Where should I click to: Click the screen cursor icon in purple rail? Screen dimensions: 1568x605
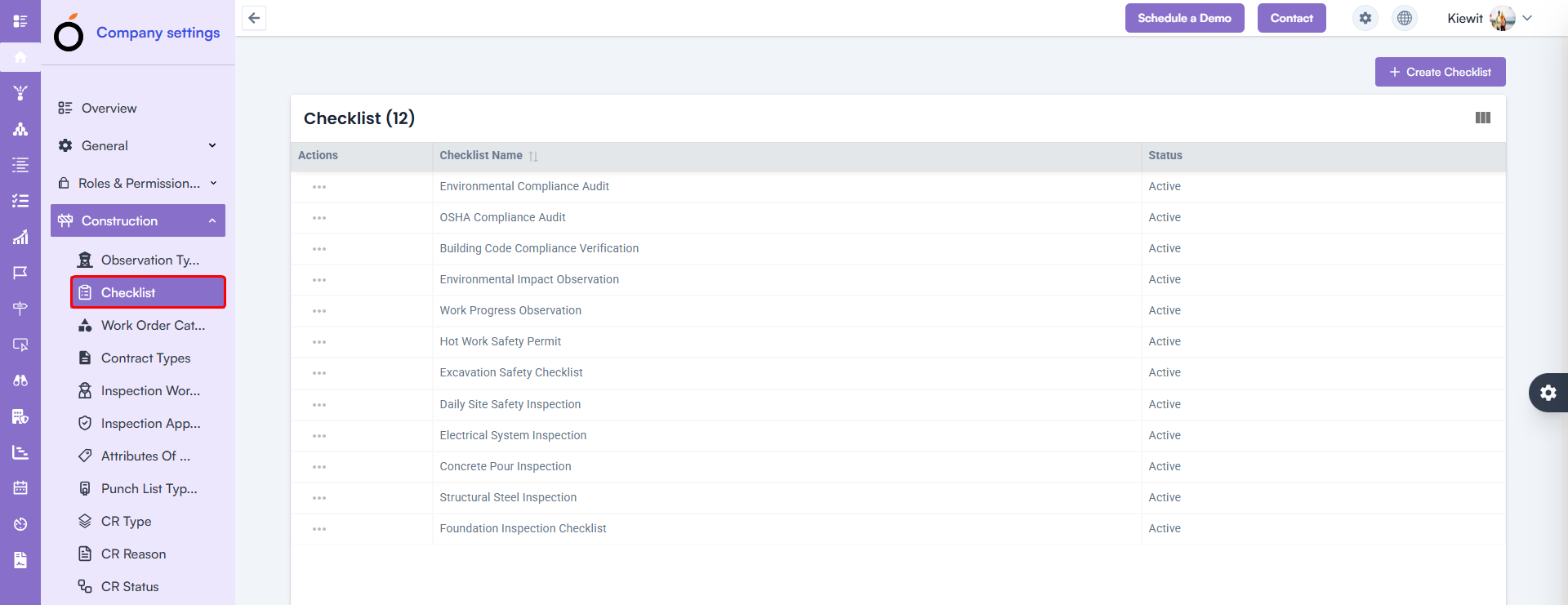(x=20, y=345)
